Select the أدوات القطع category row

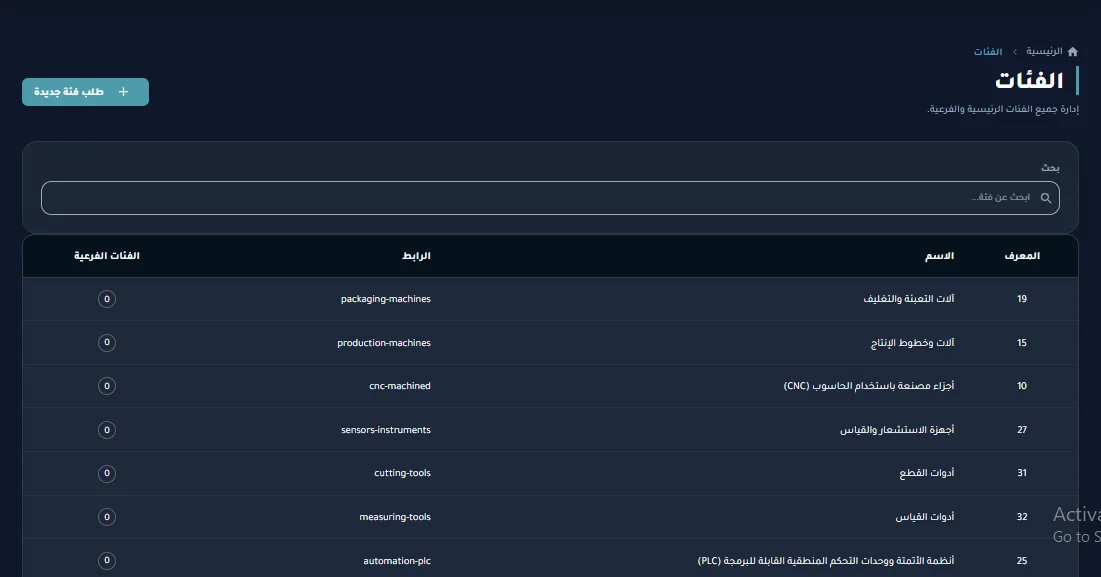pyautogui.click(x=550, y=473)
